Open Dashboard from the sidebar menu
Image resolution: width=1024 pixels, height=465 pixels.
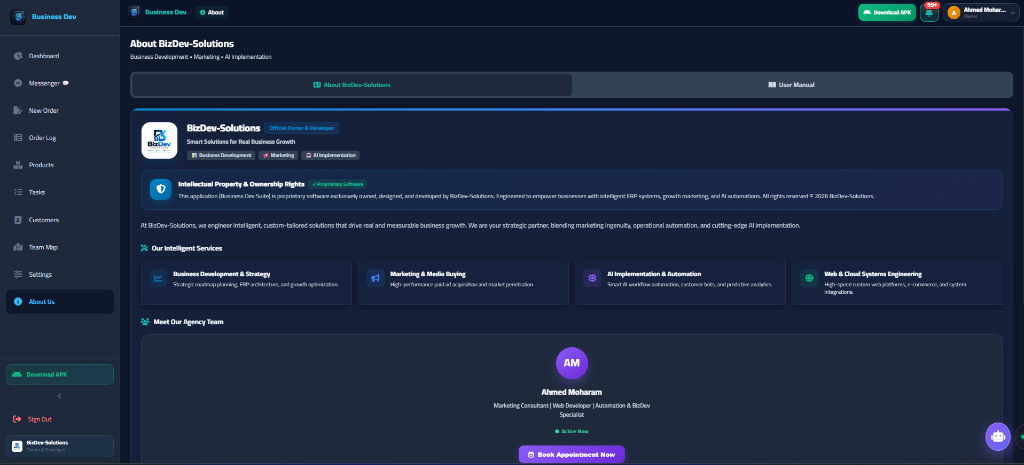[60, 56]
